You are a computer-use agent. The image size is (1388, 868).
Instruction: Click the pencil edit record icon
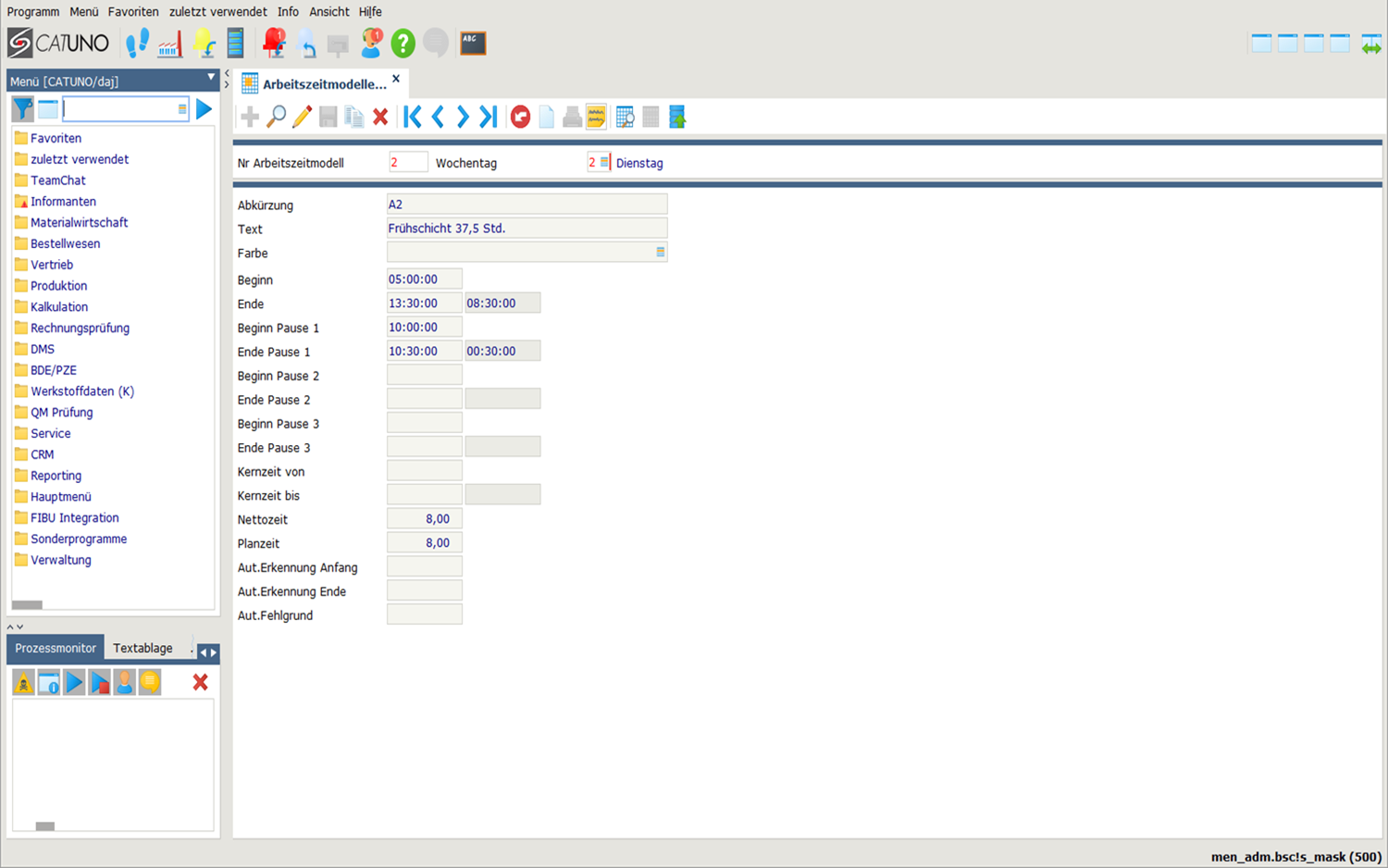pyautogui.click(x=302, y=117)
